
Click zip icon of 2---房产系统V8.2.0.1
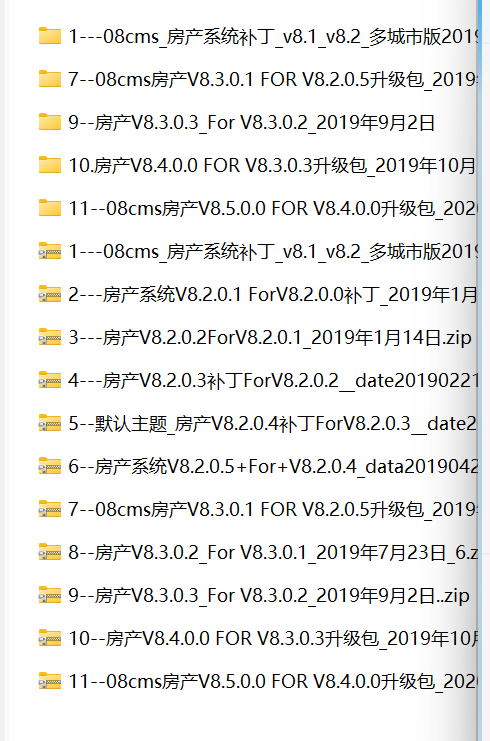pos(50,294)
